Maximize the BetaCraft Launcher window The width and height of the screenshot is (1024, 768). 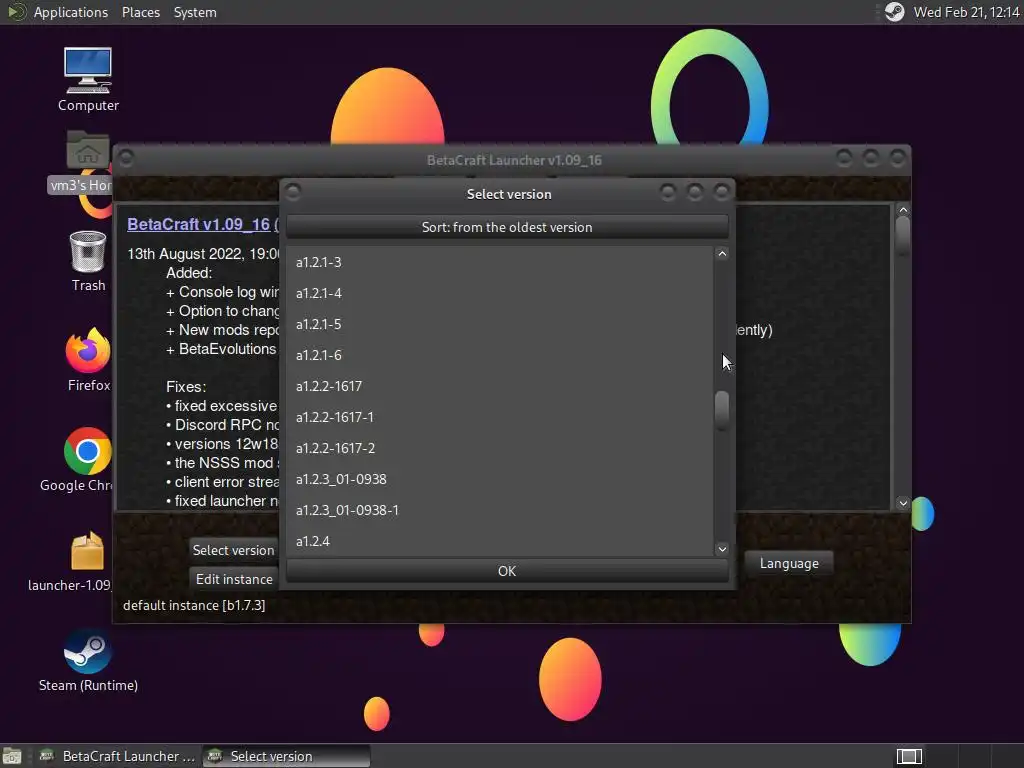click(x=871, y=157)
